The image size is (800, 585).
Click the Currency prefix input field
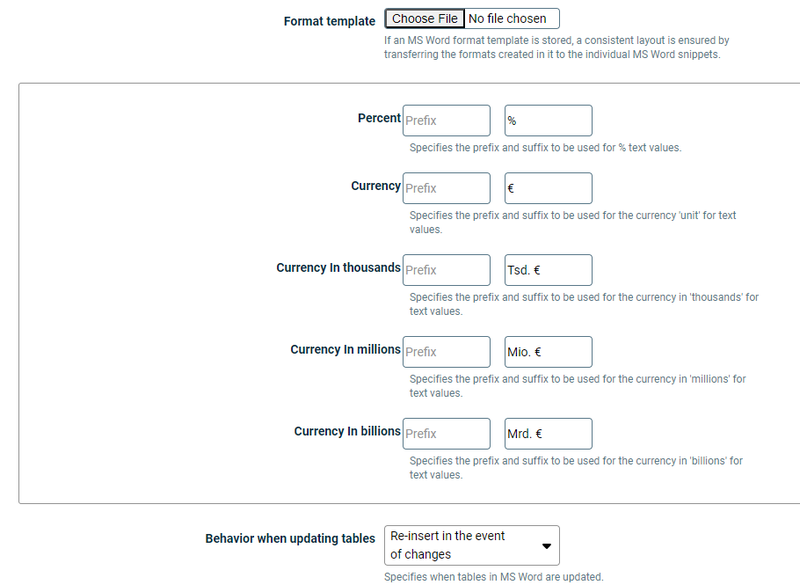pyautogui.click(x=446, y=187)
